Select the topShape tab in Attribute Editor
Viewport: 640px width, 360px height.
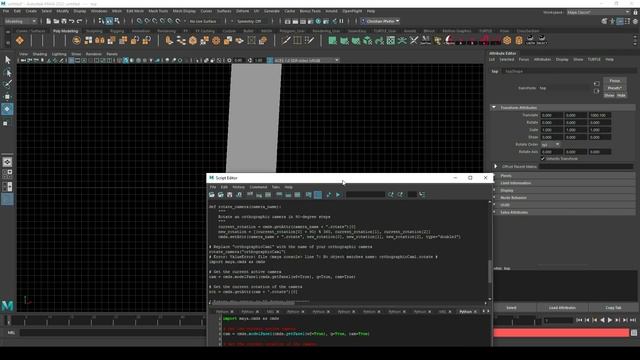[x=514, y=71]
